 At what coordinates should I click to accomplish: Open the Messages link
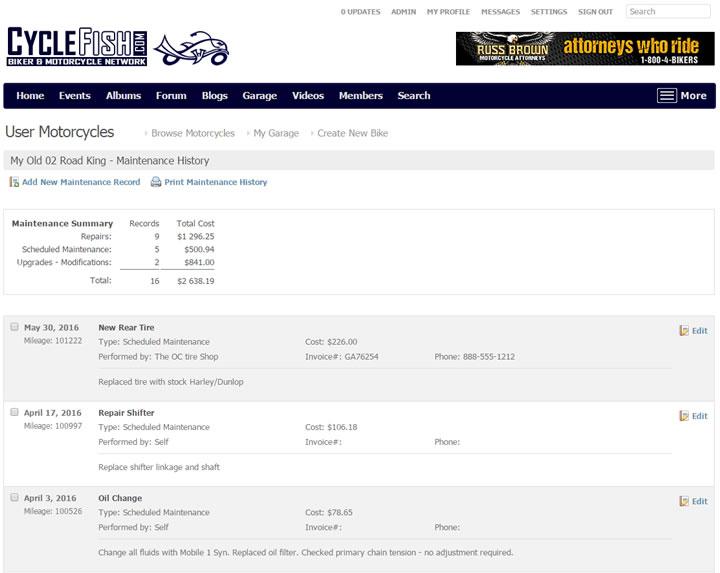tap(501, 12)
